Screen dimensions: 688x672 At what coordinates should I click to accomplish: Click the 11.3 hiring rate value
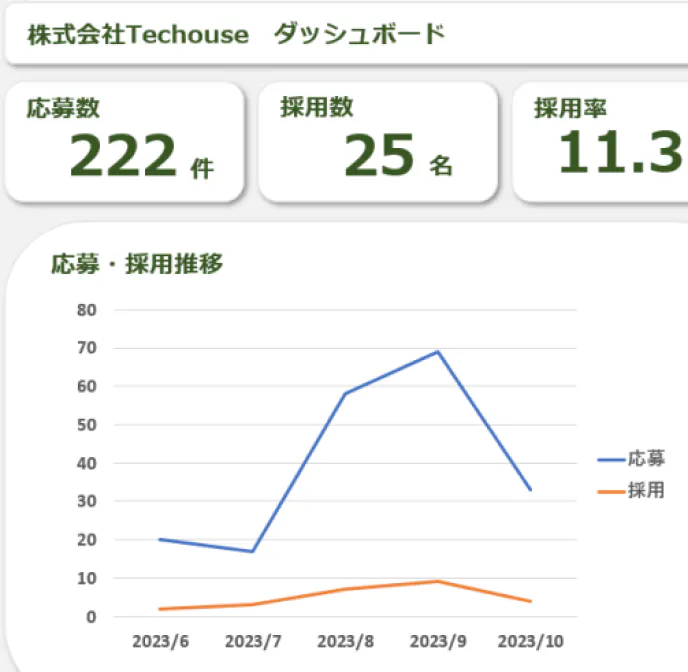coord(620,153)
